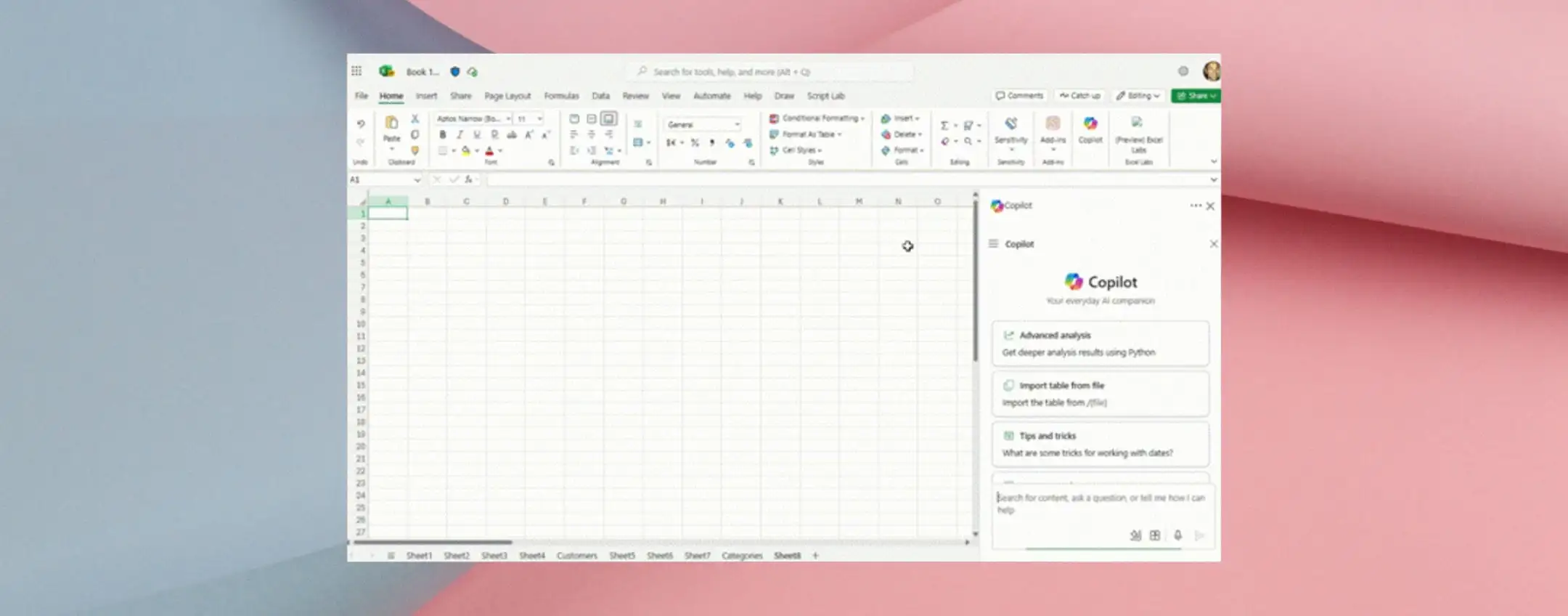The height and width of the screenshot is (616, 1568).
Task: Open the Insert ribbon tab
Action: pyautogui.click(x=426, y=96)
